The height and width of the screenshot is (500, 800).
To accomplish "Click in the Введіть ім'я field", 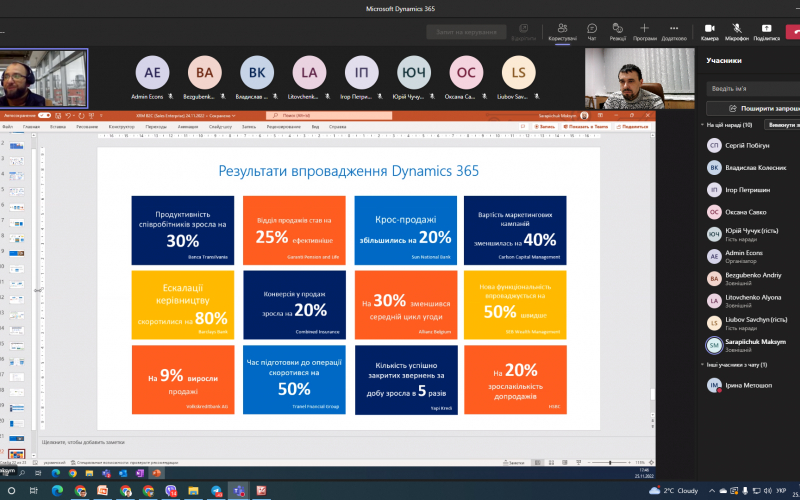I will click(753, 88).
